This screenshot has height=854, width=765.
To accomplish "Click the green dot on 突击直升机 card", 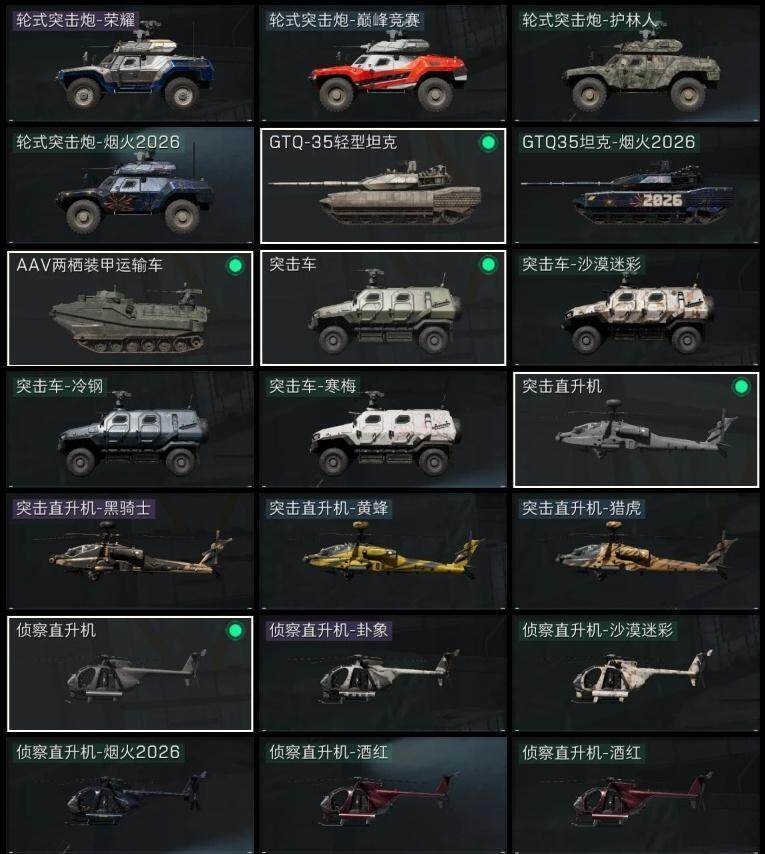I will point(741,387).
